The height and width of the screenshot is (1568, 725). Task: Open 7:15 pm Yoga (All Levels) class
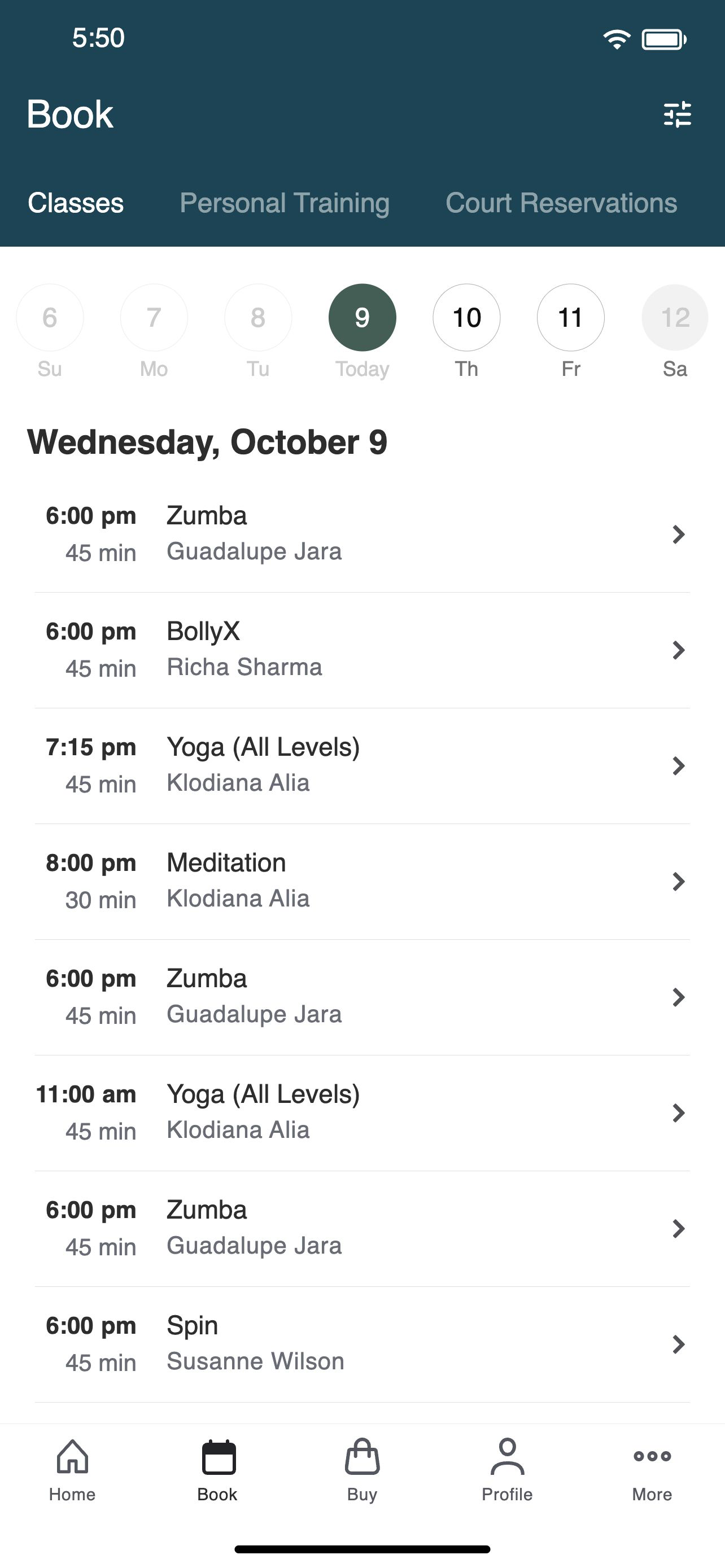click(x=362, y=766)
